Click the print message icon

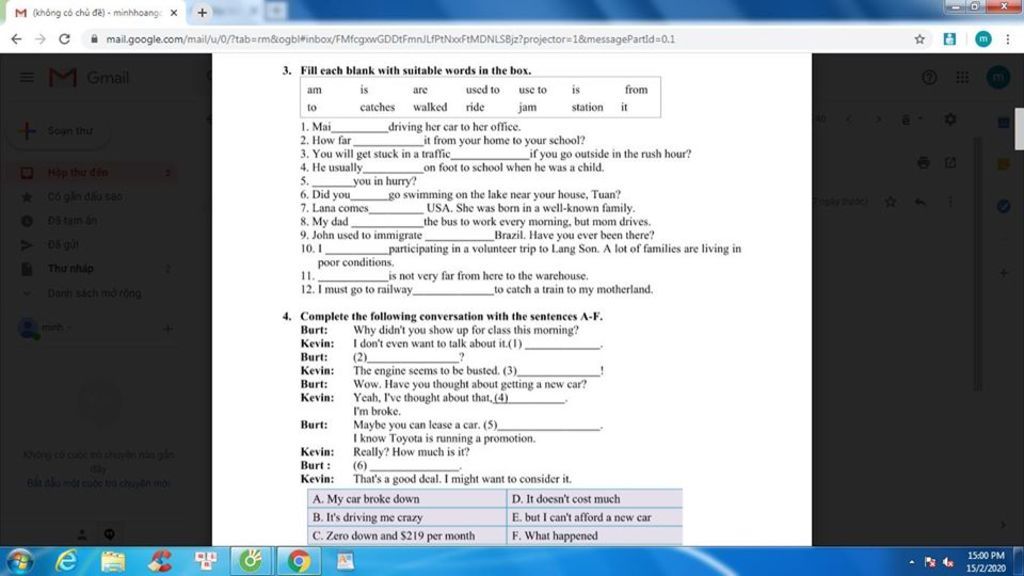pos(923,163)
